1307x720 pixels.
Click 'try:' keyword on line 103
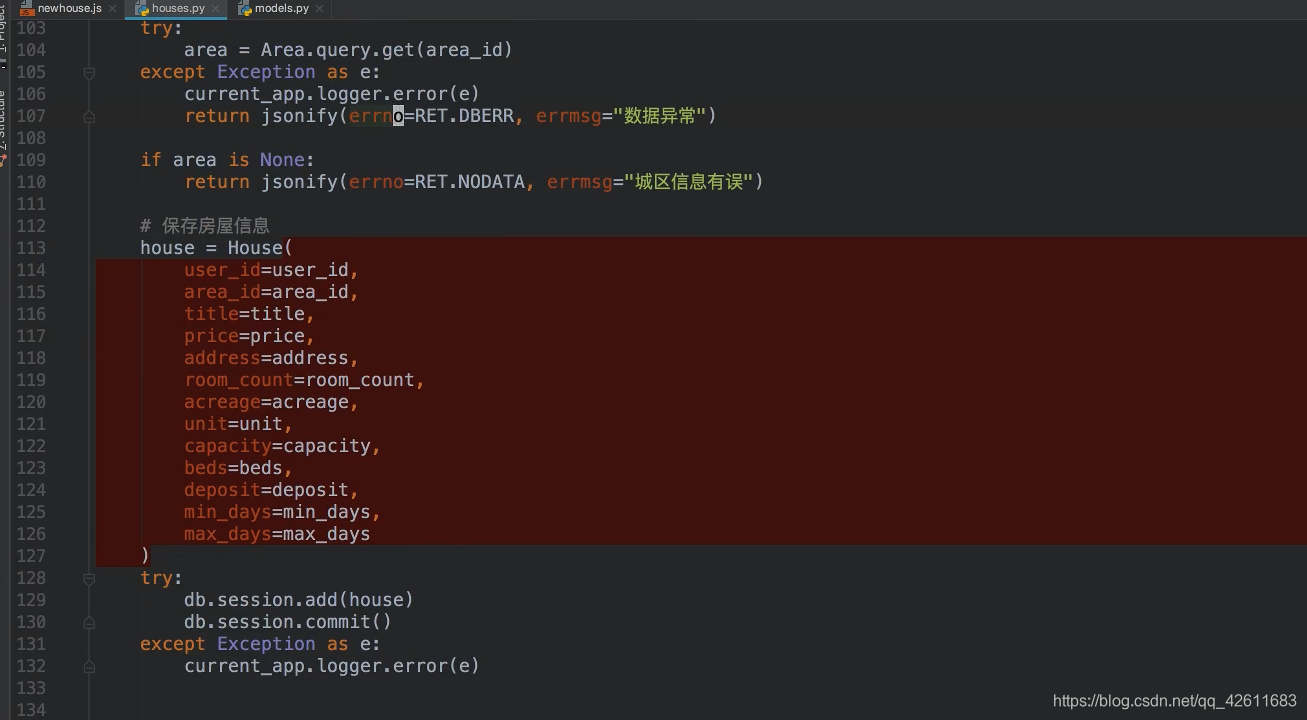click(x=162, y=28)
